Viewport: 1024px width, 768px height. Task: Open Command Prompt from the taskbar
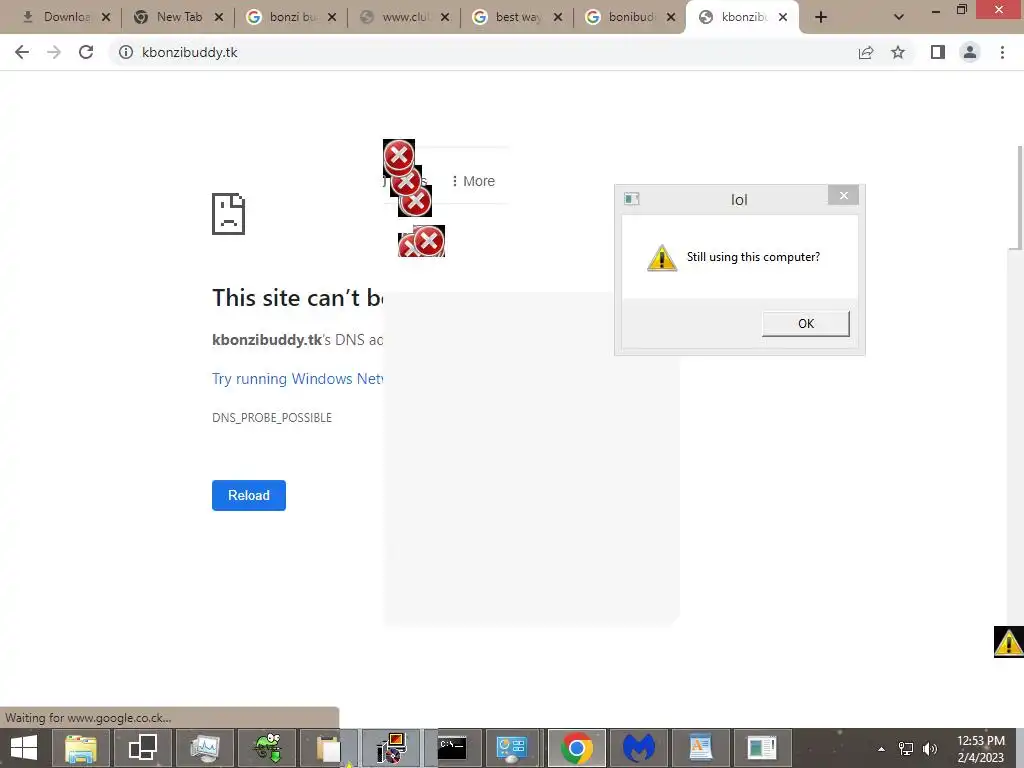pos(452,748)
